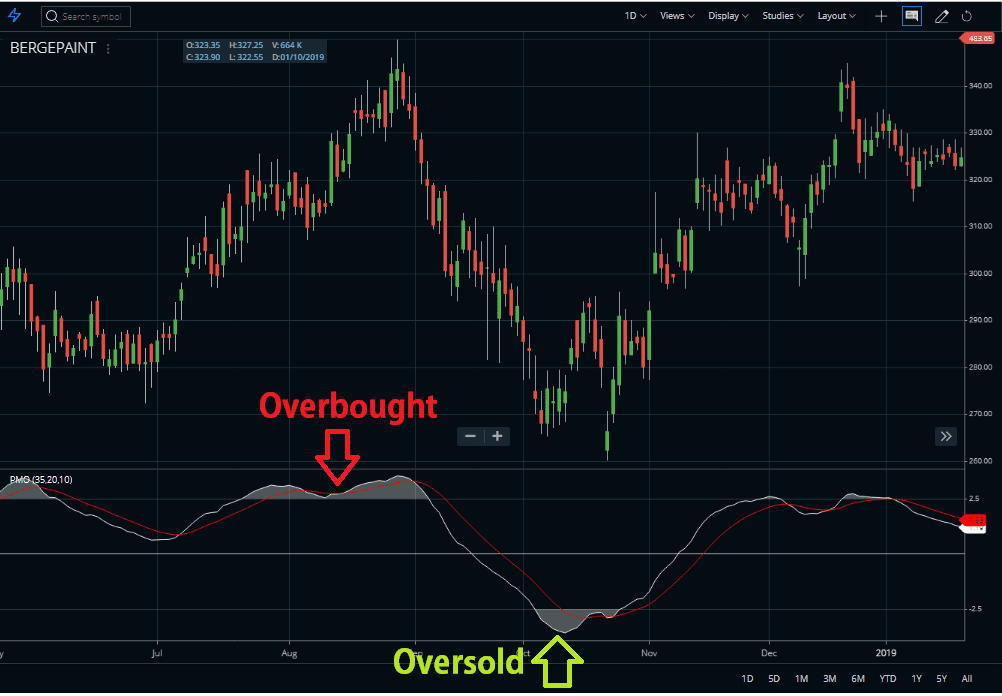Select the 6M time range
This screenshot has height=696, width=1002.
coord(858,679)
